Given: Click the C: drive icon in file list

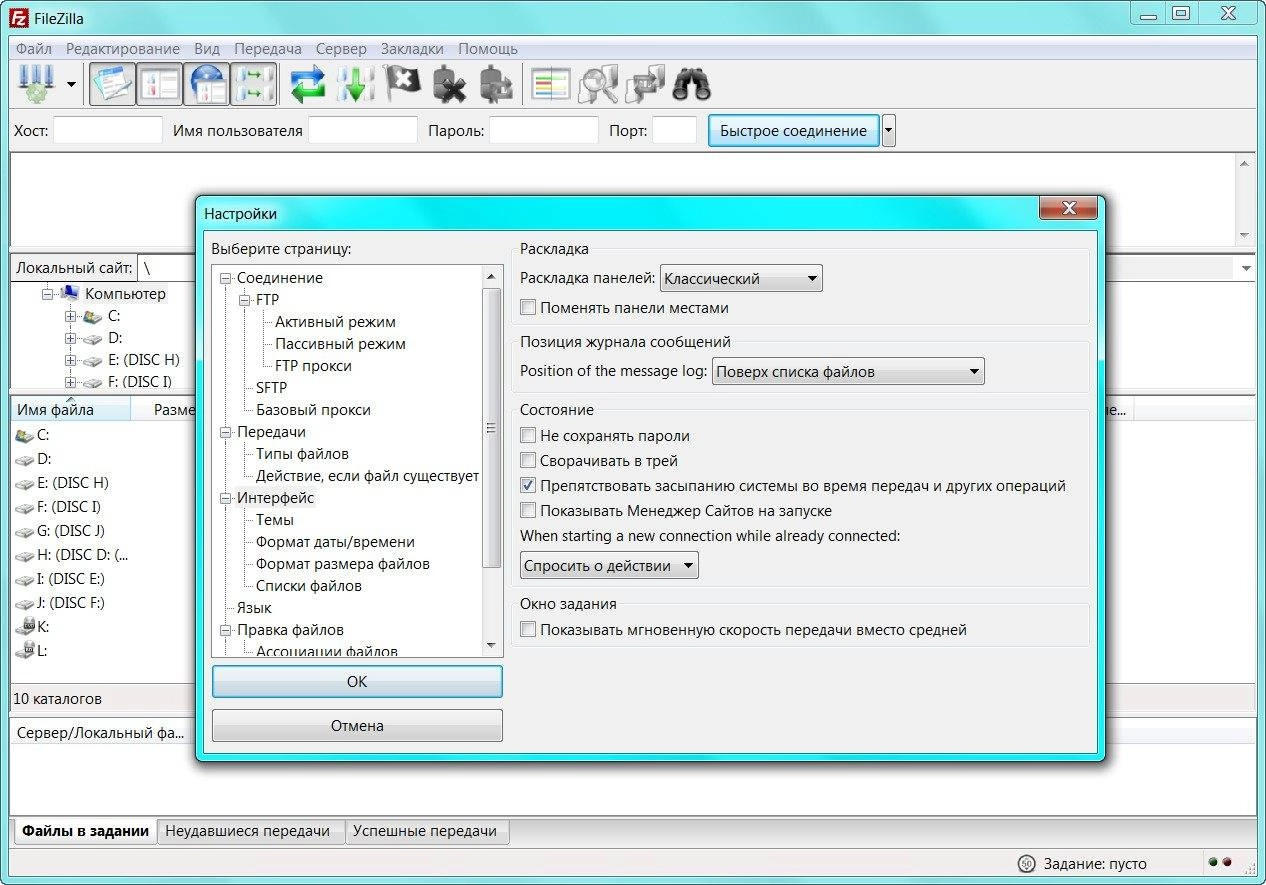Looking at the screenshot, I should point(25,435).
